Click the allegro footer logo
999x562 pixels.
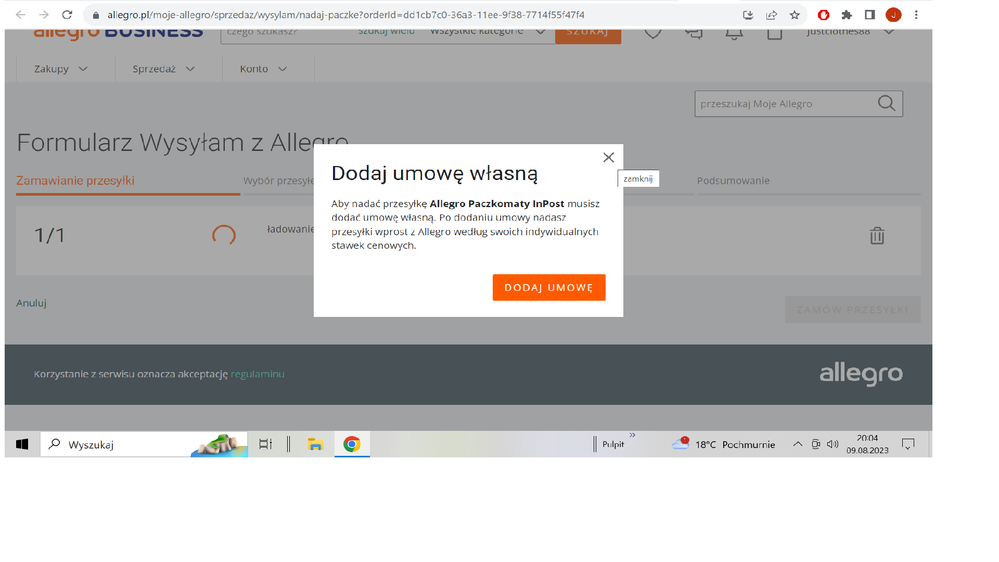point(861,374)
